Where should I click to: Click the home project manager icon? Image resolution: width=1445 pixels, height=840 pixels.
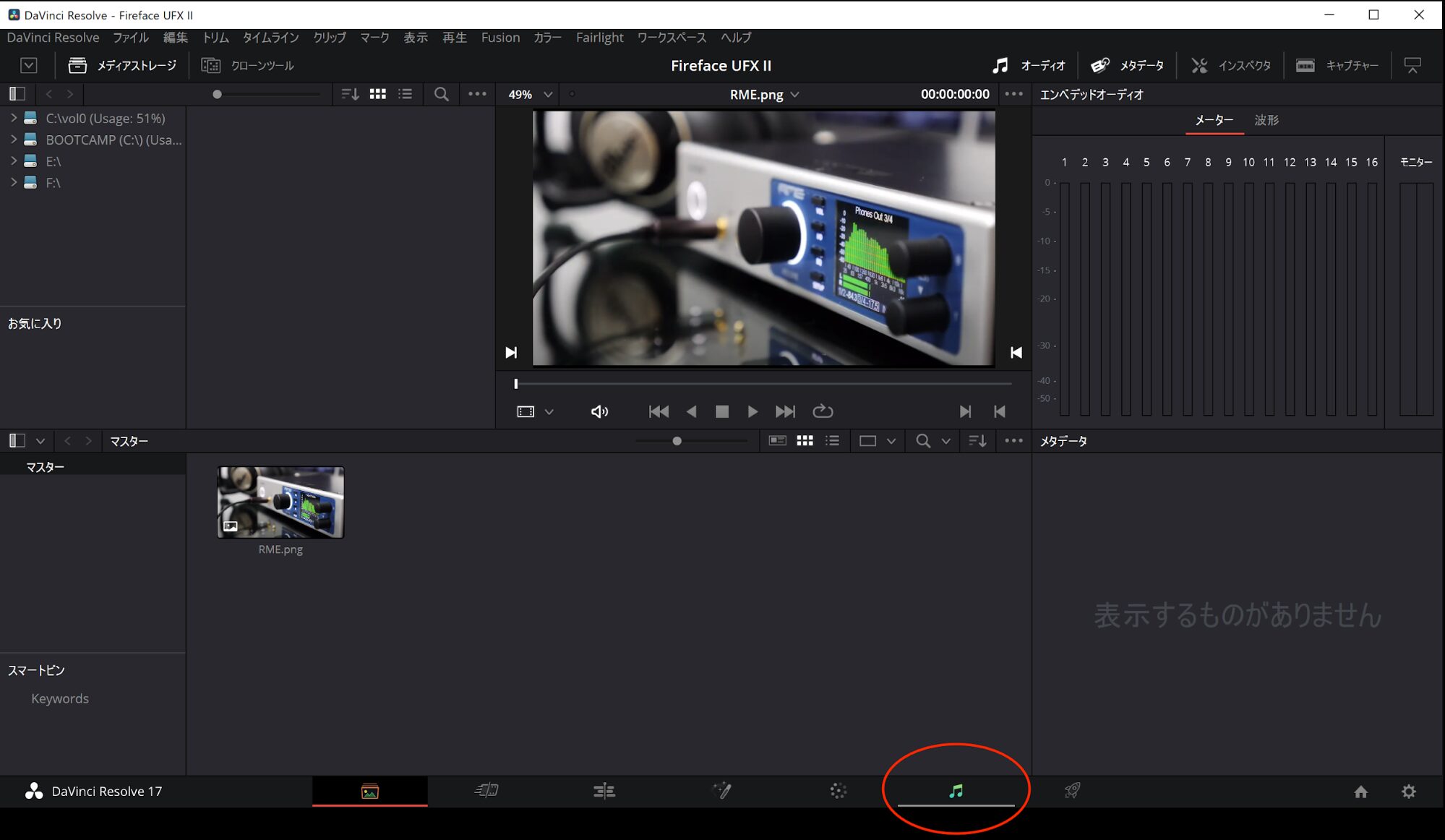(1360, 792)
